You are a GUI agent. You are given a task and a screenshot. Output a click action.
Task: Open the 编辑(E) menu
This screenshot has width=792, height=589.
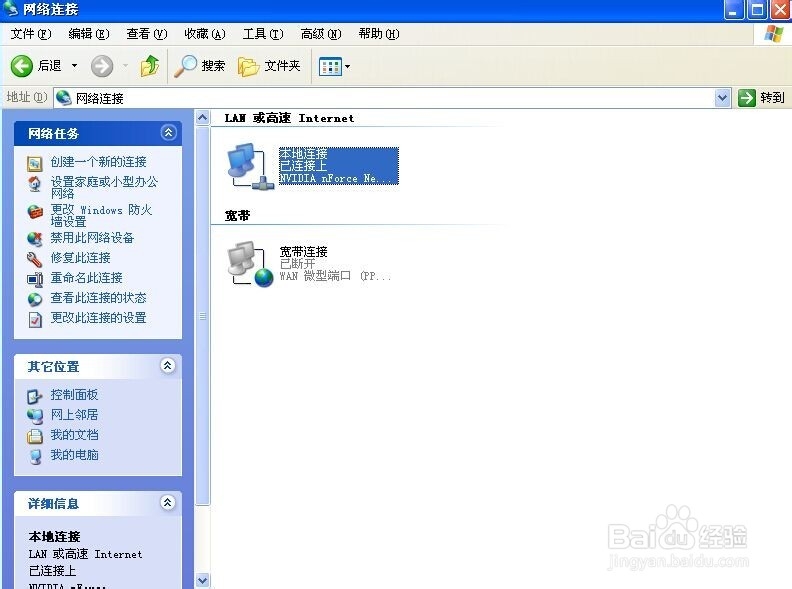click(89, 34)
